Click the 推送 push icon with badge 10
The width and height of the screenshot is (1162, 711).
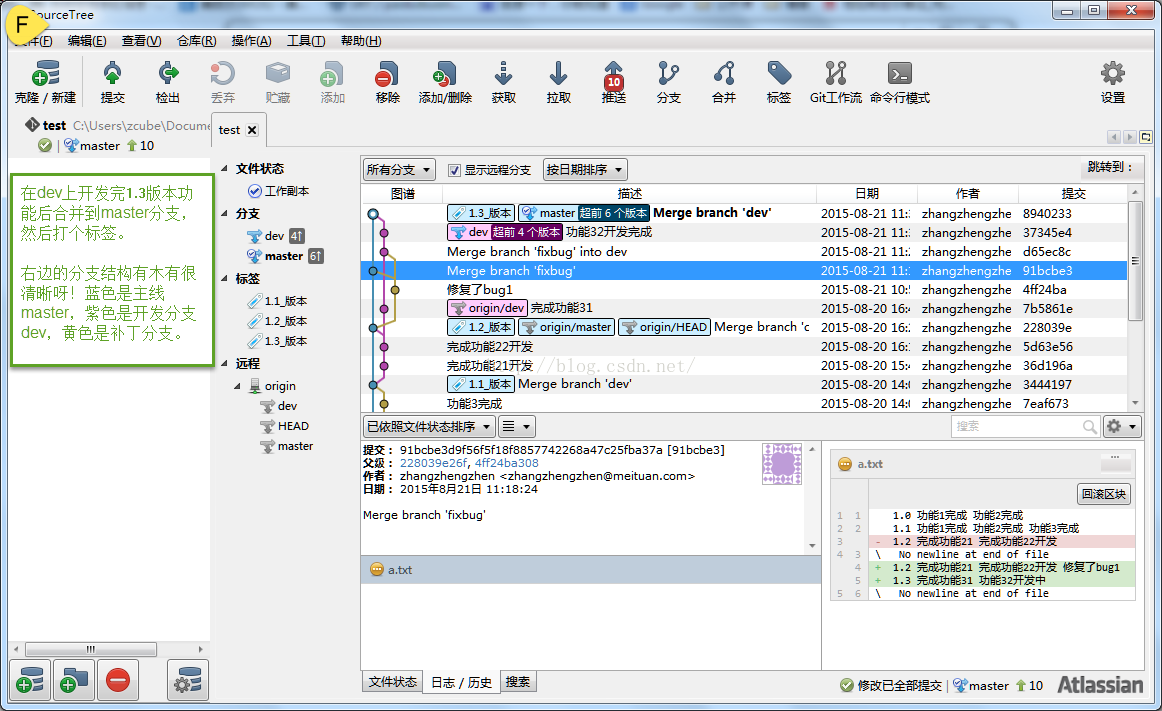point(614,75)
